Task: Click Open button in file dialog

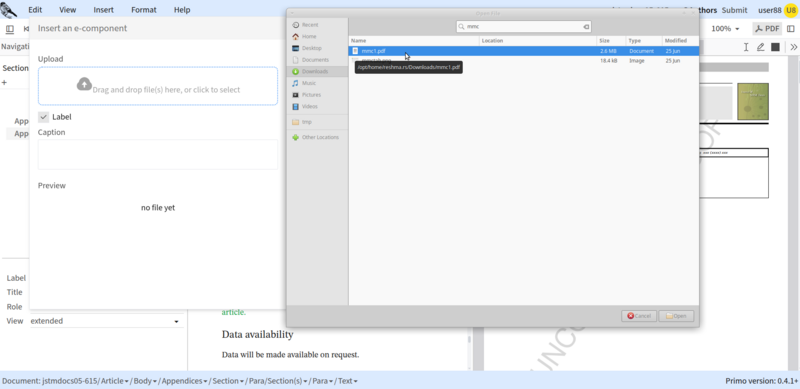Action: (676, 316)
